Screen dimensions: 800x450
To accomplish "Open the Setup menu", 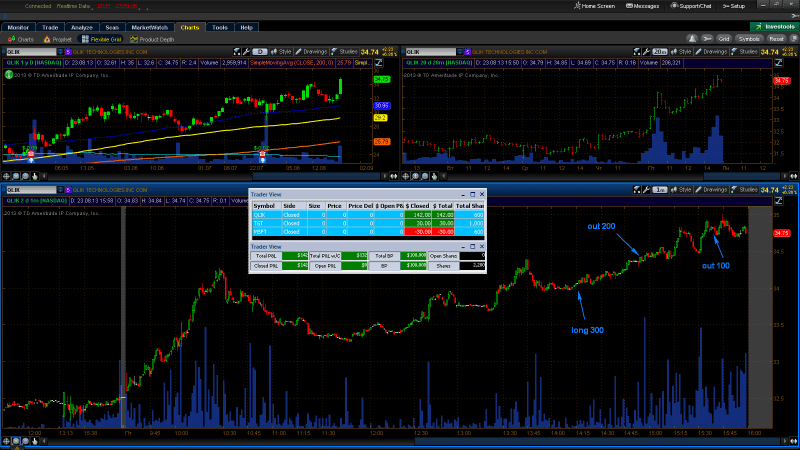I will (x=734, y=6).
